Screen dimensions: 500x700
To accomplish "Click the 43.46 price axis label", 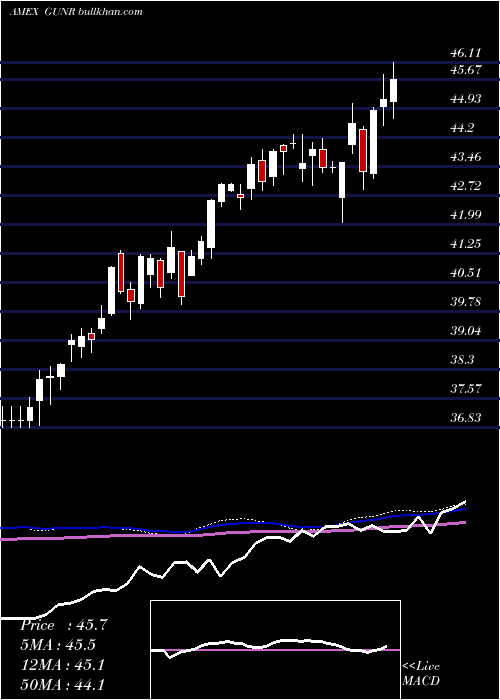I will (465, 157).
